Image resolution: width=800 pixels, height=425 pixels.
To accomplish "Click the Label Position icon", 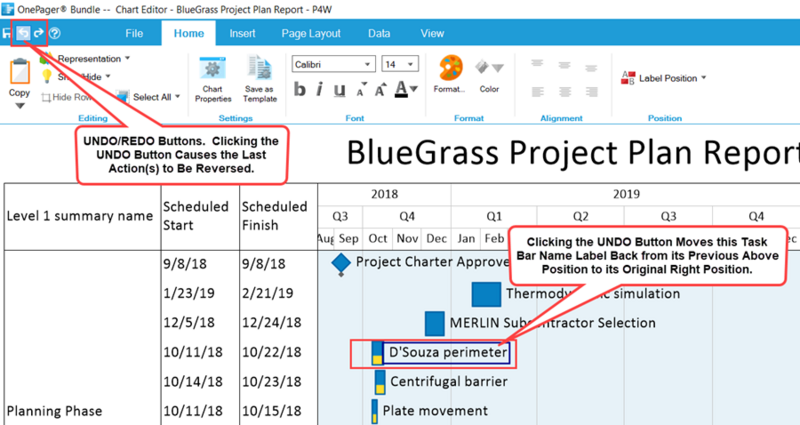I will tap(628, 78).
